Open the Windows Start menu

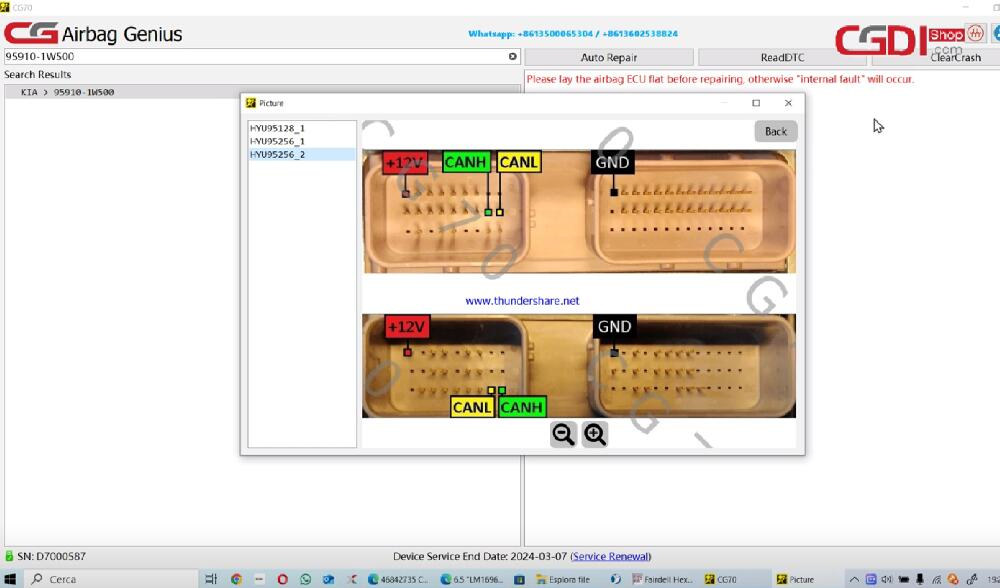point(10,579)
